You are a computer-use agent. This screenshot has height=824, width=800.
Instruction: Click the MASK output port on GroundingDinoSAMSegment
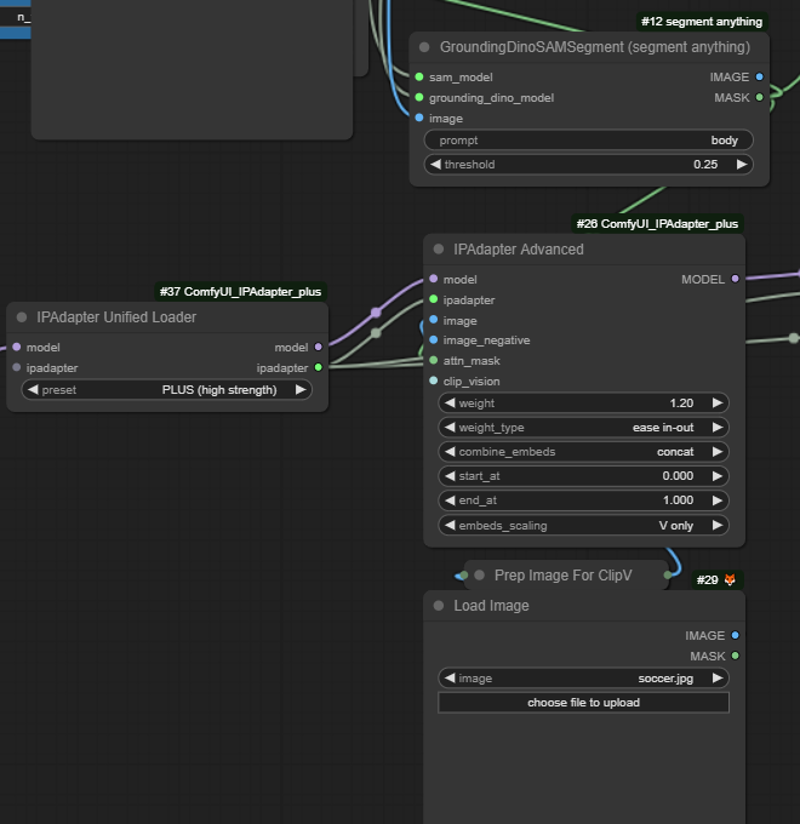coord(760,98)
